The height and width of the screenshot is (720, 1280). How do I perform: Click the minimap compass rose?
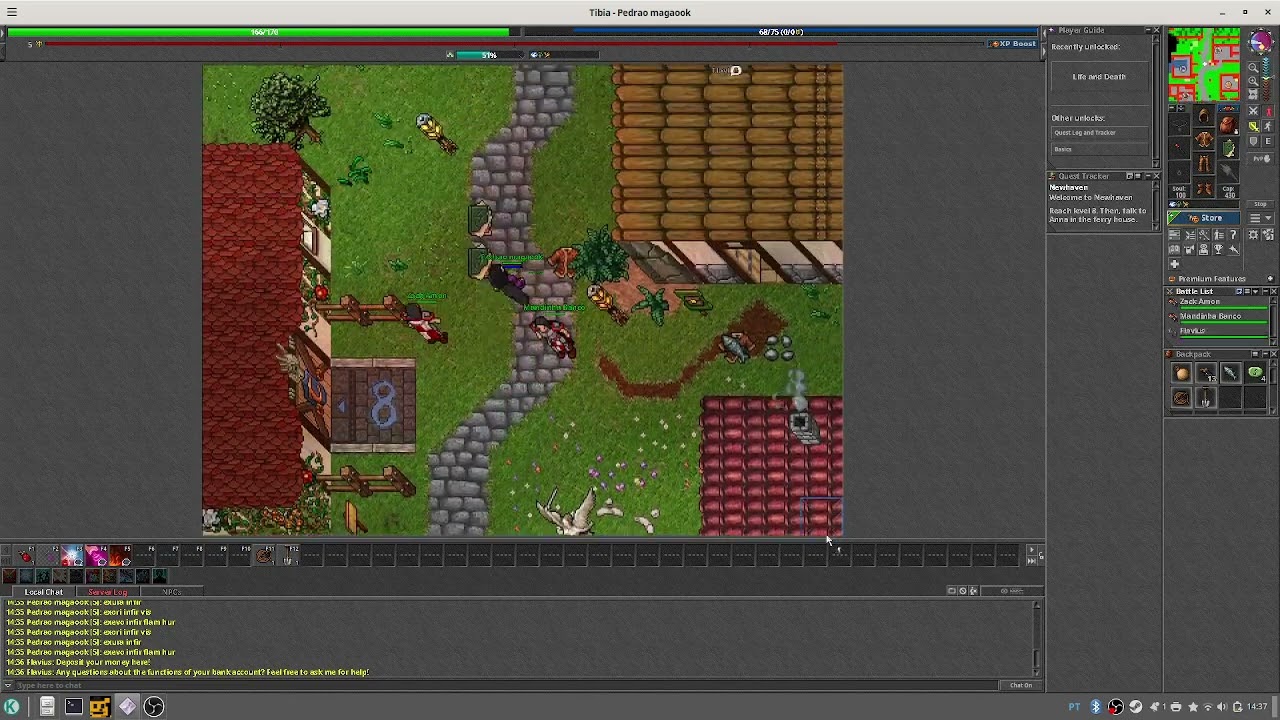click(x=1261, y=43)
